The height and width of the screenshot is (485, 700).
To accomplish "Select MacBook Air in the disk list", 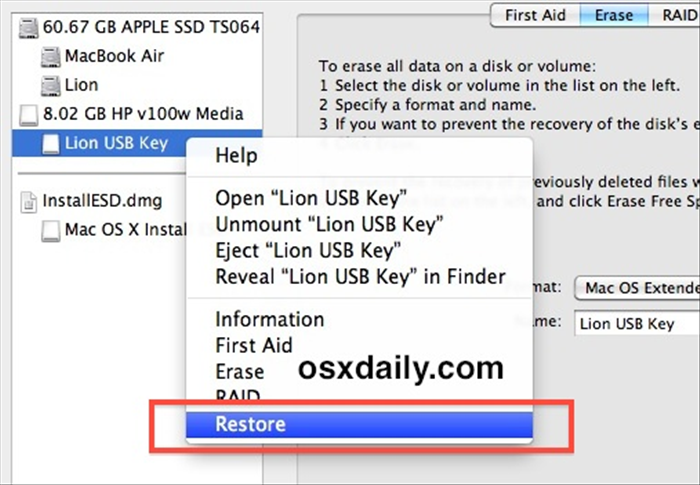I will pos(114,56).
